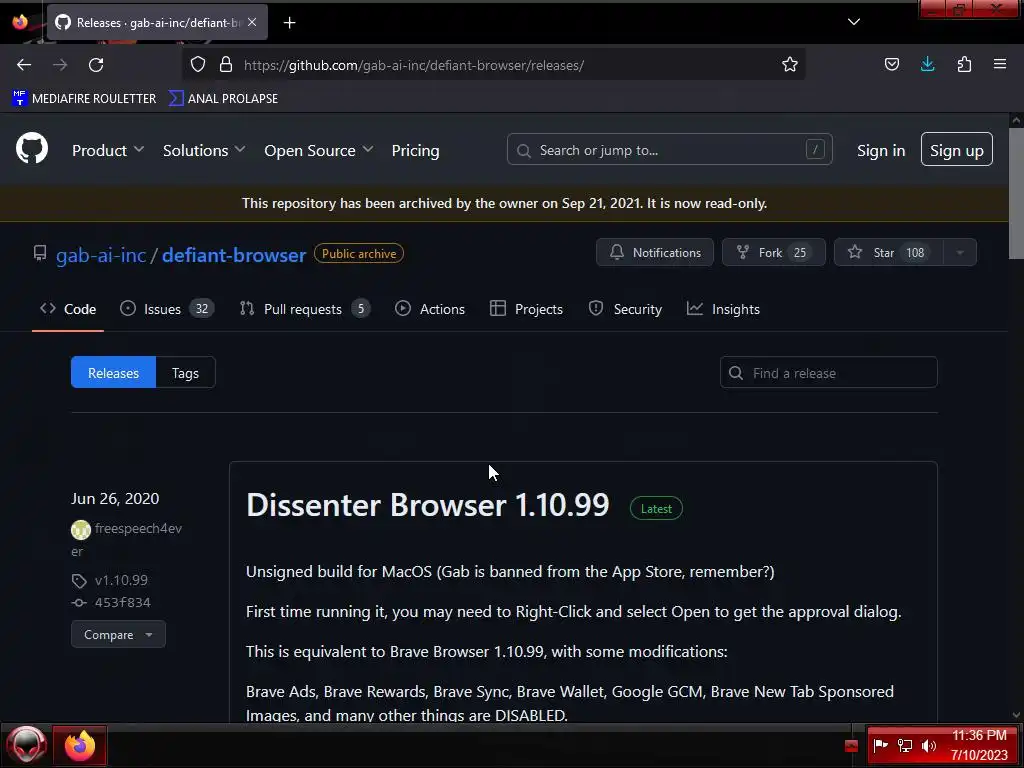Open the Pricing page
Image resolution: width=1024 pixels, height=768 pixels.
(415, 150)
